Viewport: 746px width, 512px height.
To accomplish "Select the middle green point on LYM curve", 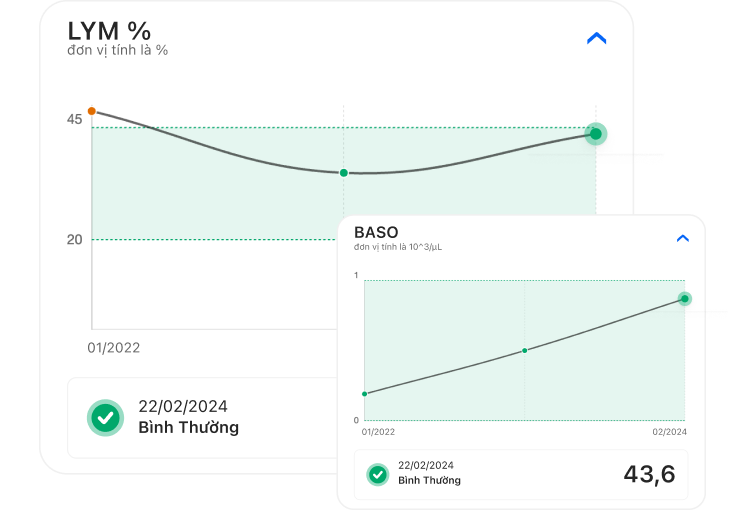I will 344,173.
